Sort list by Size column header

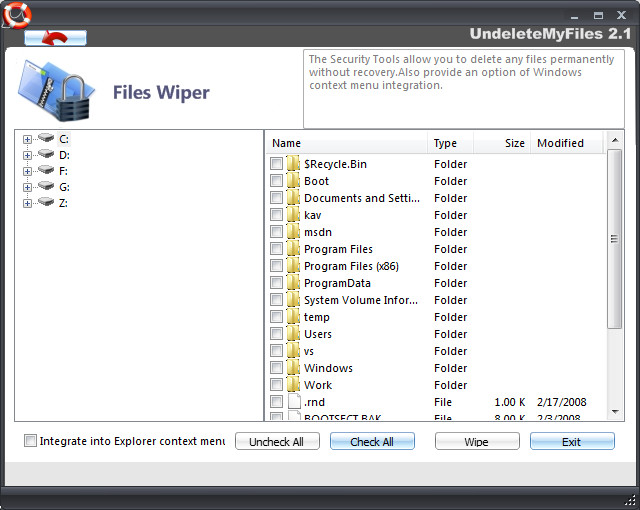tap(502, 143)
